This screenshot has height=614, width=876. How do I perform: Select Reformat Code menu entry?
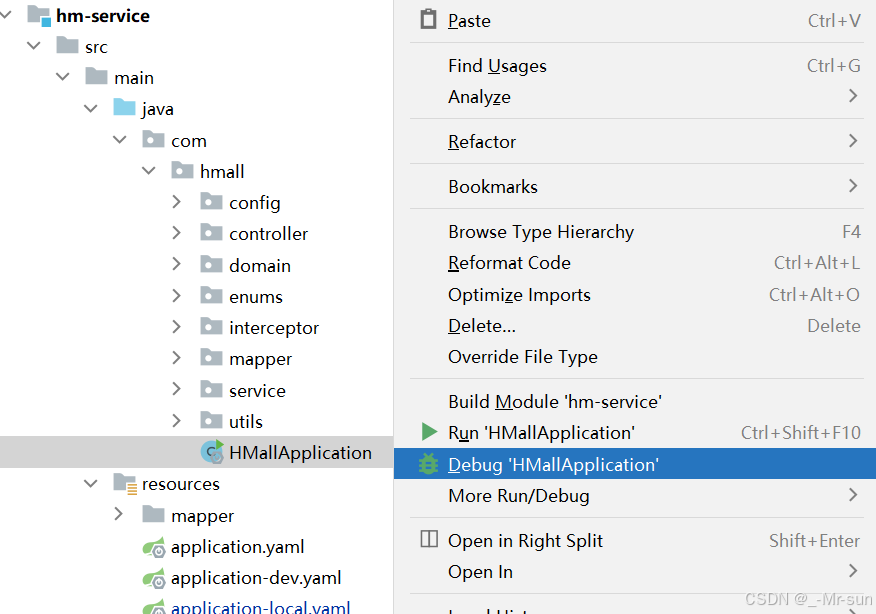509,263
